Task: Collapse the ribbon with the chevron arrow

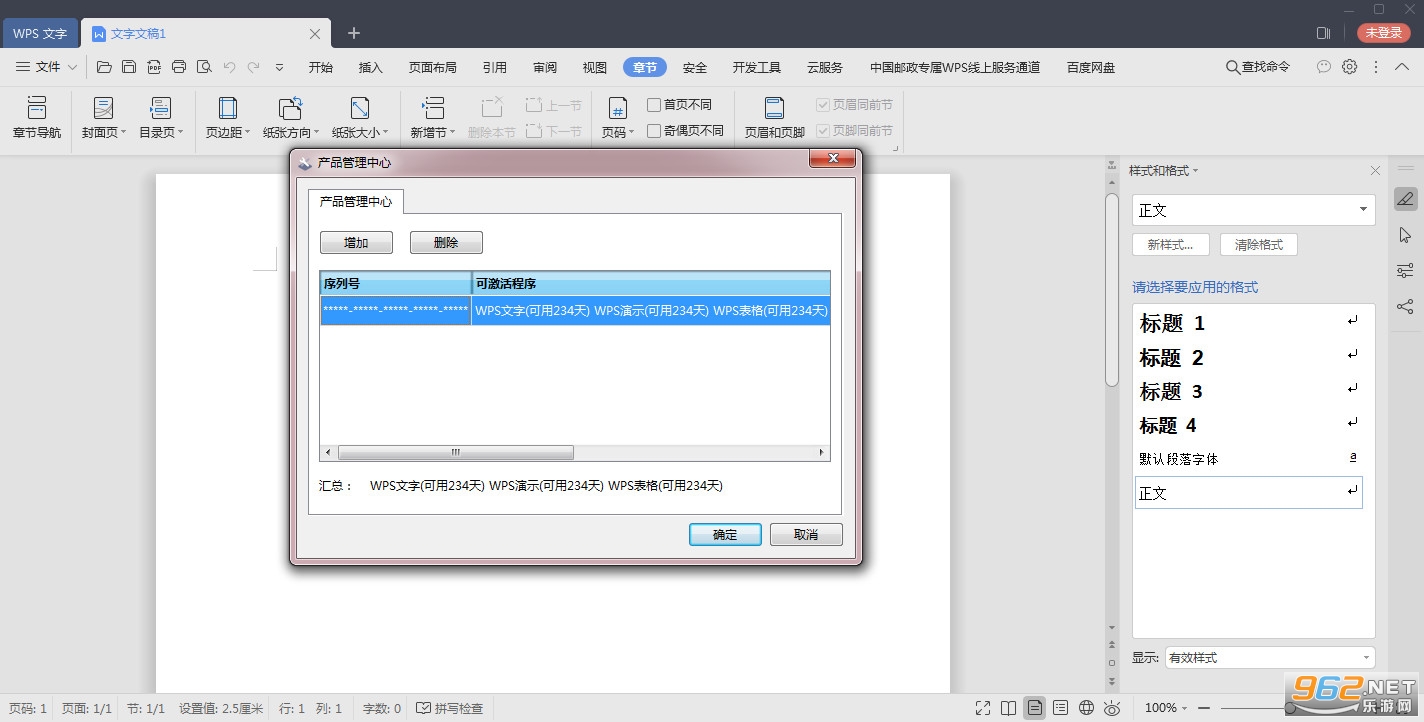Action: pyautogui.click(x=1404, y=67)
